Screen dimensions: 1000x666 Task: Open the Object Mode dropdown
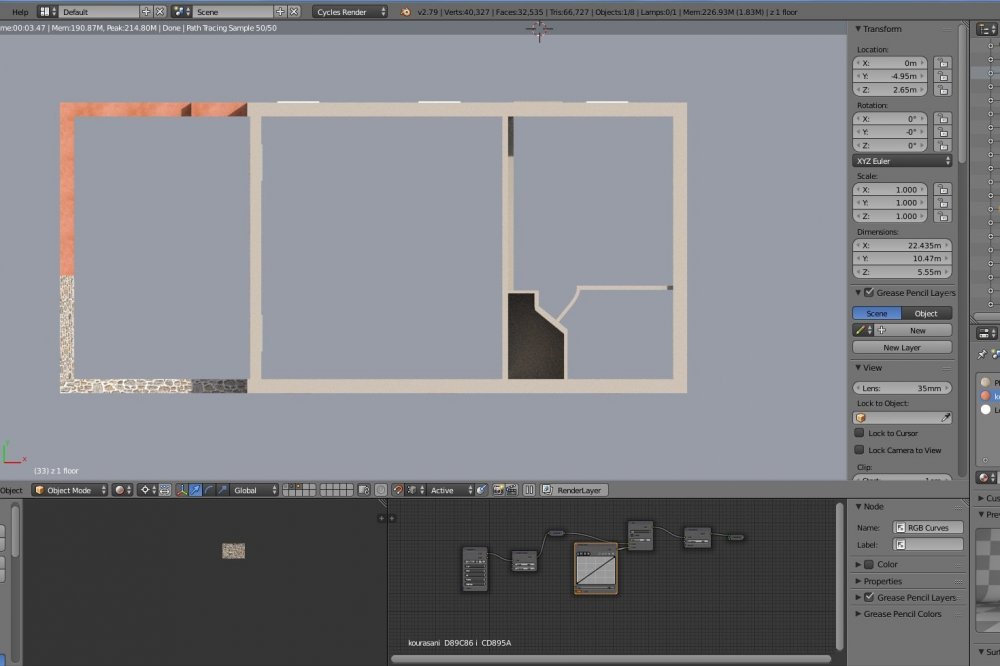[x=70, y=490]
